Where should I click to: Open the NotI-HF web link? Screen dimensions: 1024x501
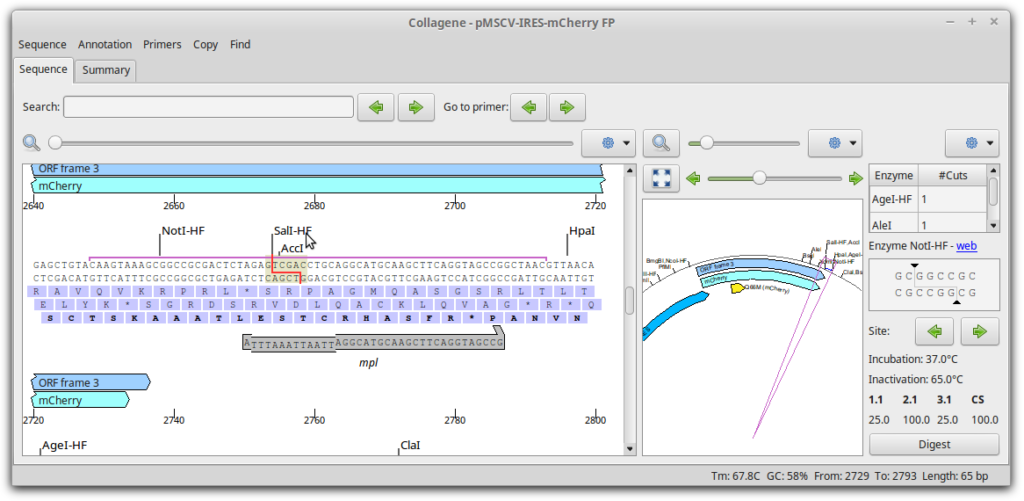tap(967, 246)
